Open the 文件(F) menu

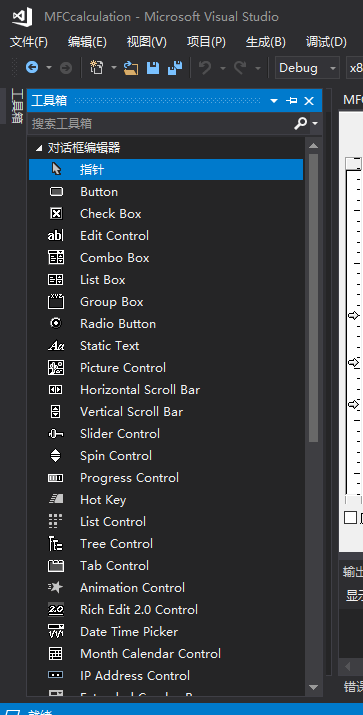29,42
